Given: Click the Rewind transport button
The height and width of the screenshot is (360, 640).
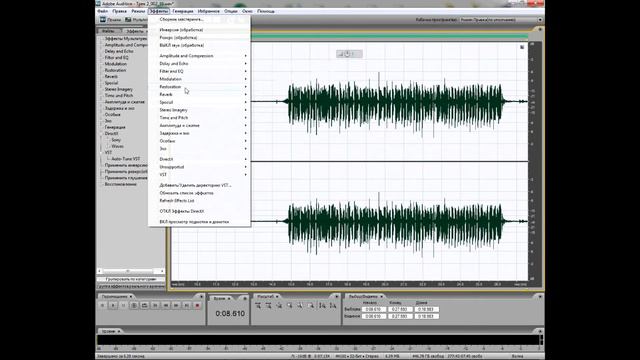Looking at the screenshot, I should [166, 305].
